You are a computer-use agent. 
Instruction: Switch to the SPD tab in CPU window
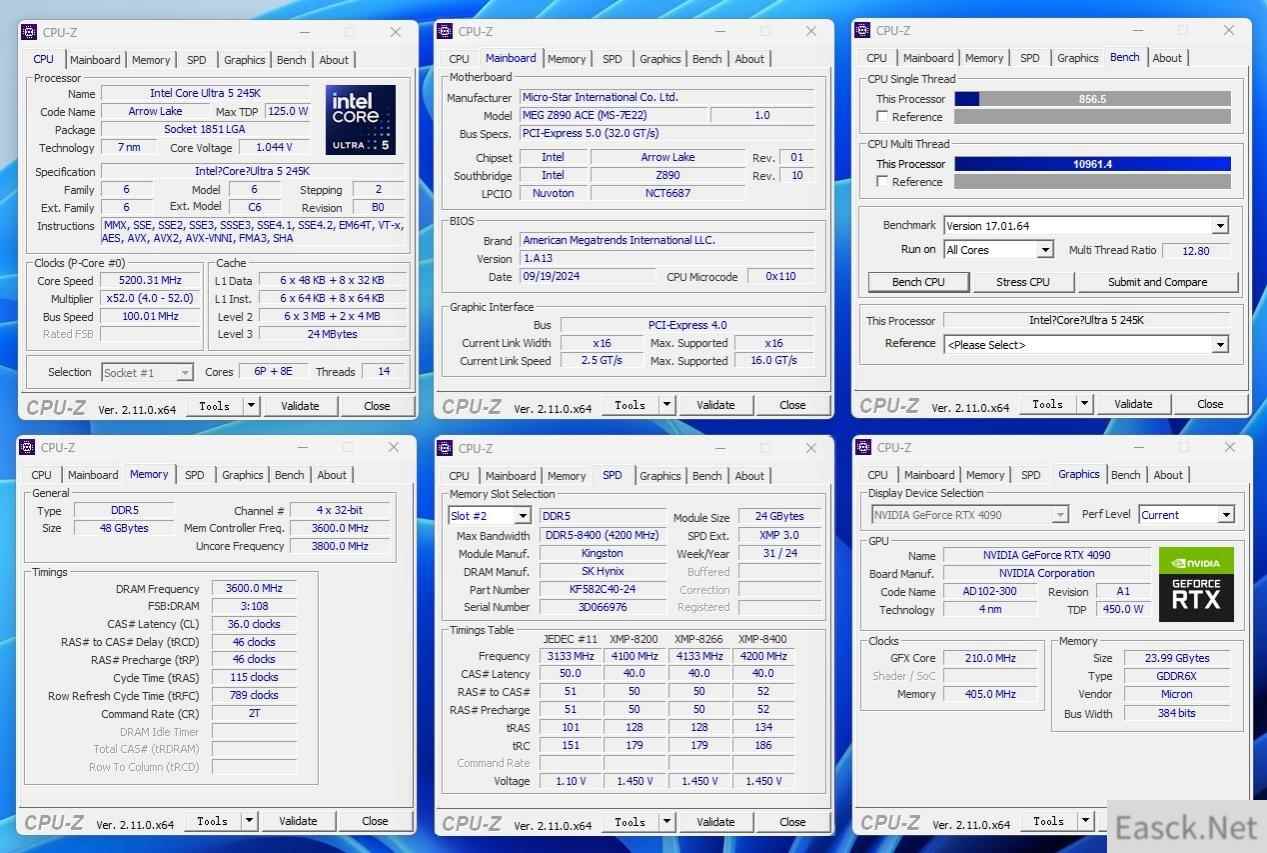[x=197, y=60]
